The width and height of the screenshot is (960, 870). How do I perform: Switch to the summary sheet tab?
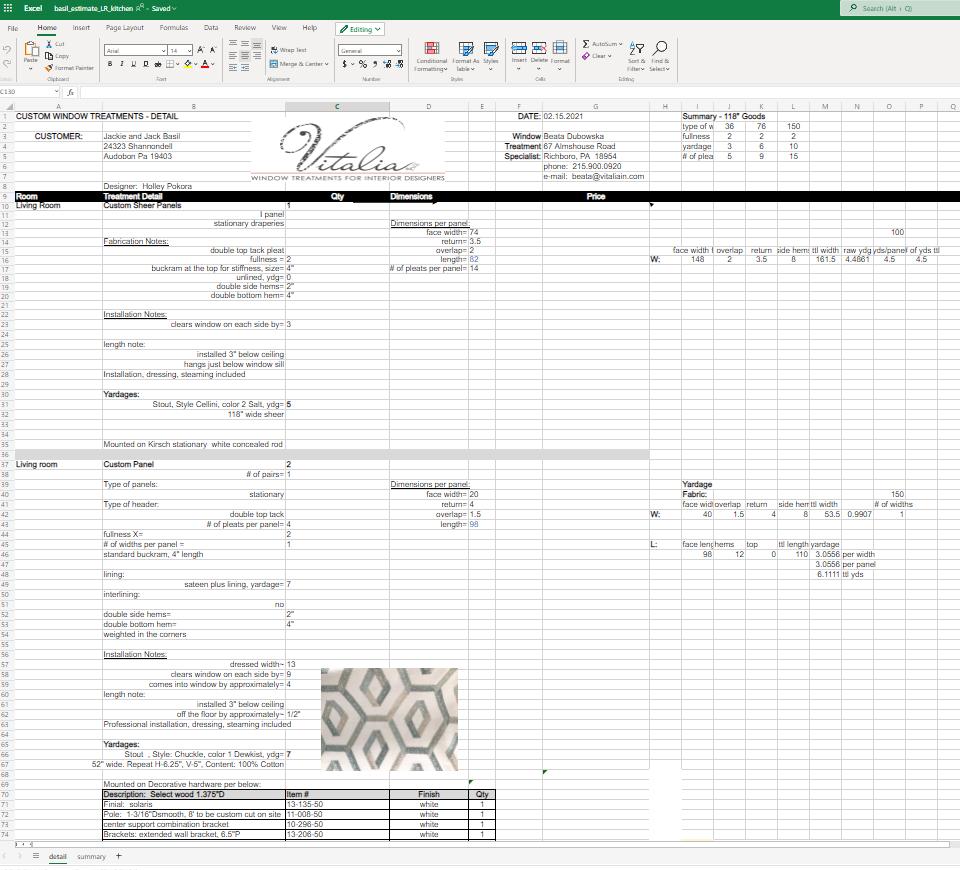point(92,857)
